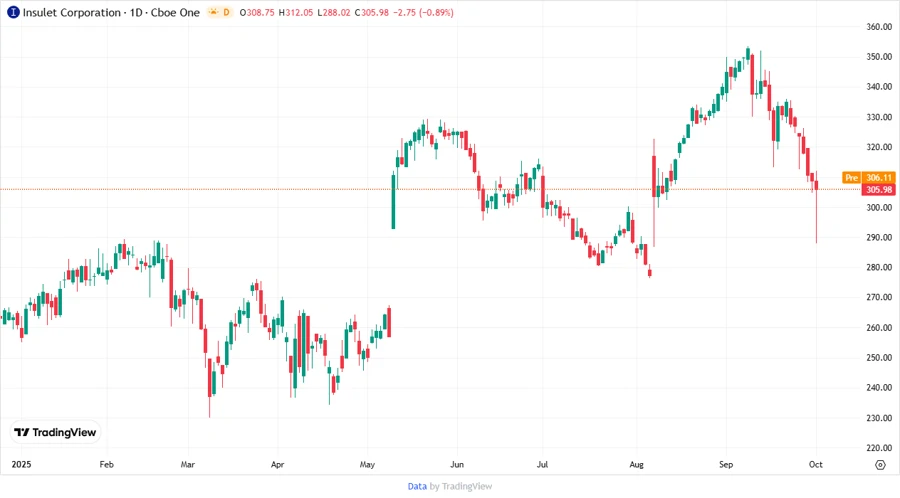Click the 250.00 level on price scale
This screenshot has height=498, width=900.
[879, 358]
